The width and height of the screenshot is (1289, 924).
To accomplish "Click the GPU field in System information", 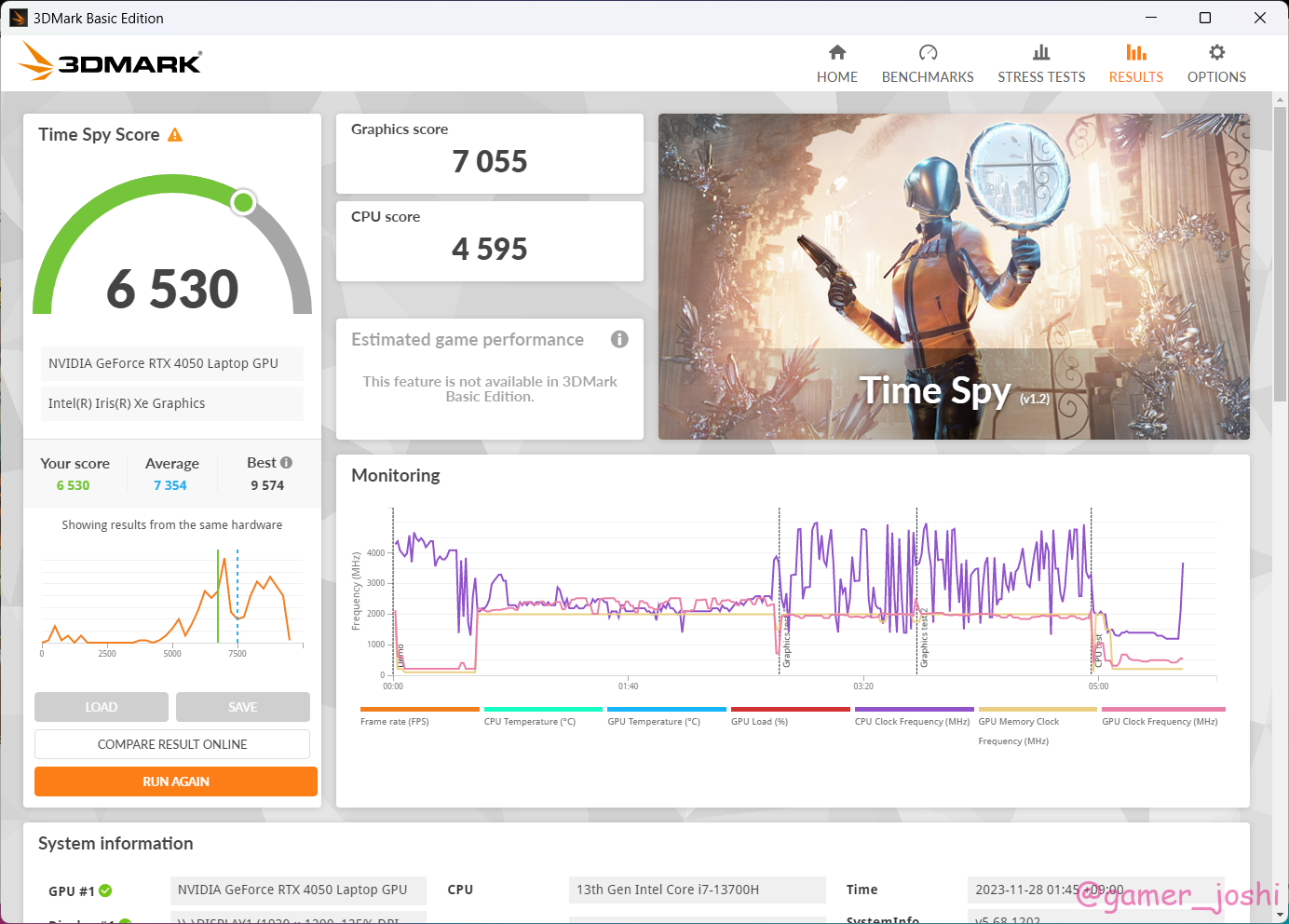I will (x=298, y=890).
